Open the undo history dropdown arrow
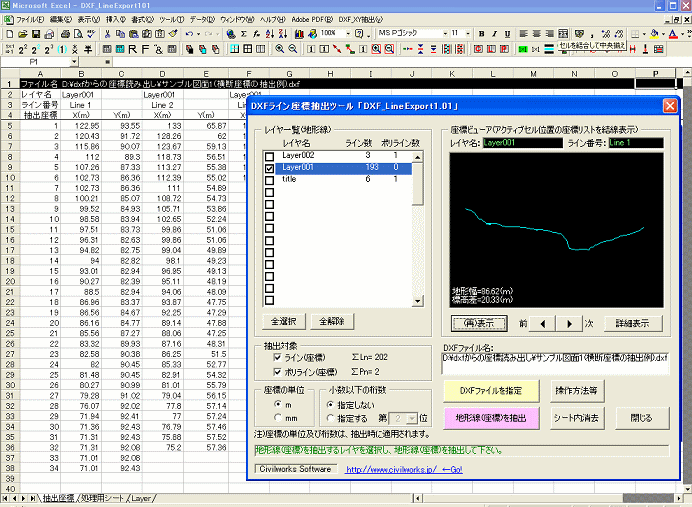This screenshot has height=507, width=692. click(x=199, y=34)
